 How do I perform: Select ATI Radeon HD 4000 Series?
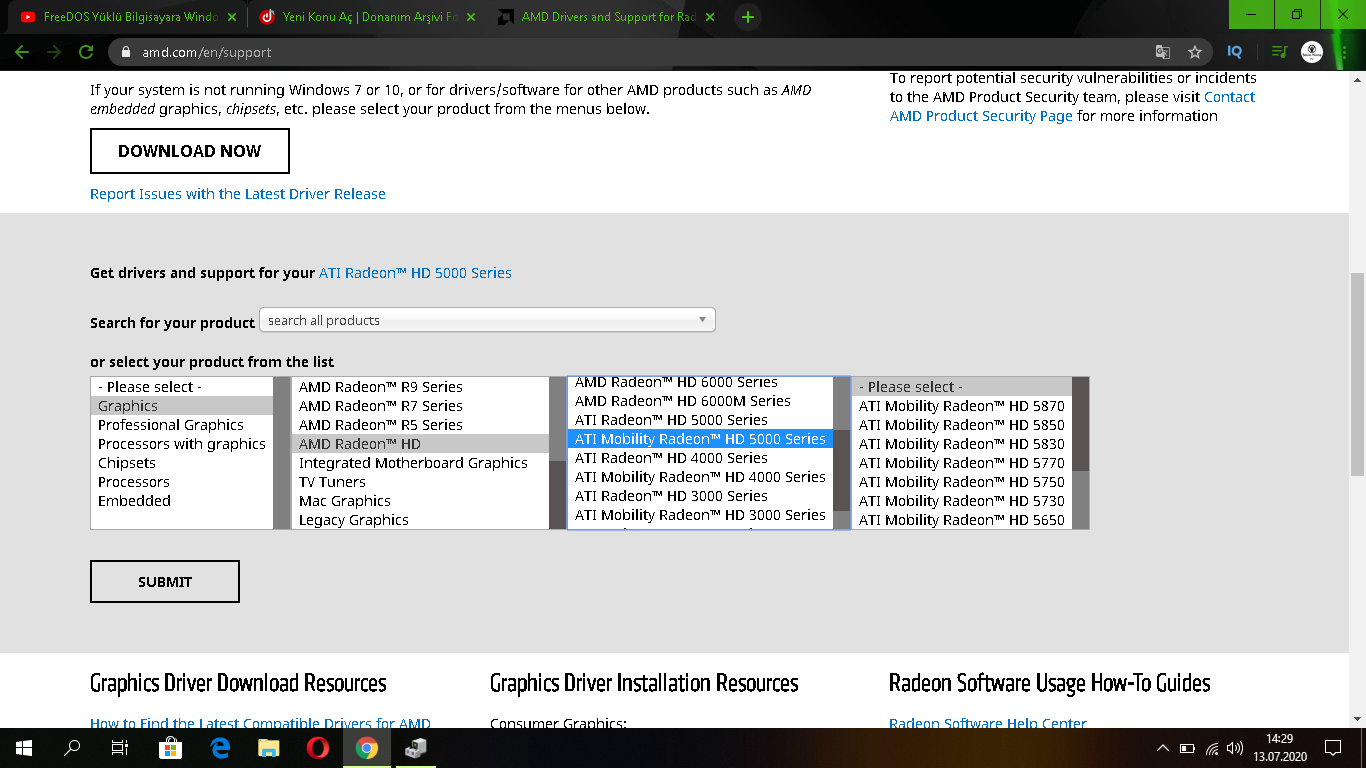[x=700, y=458]
